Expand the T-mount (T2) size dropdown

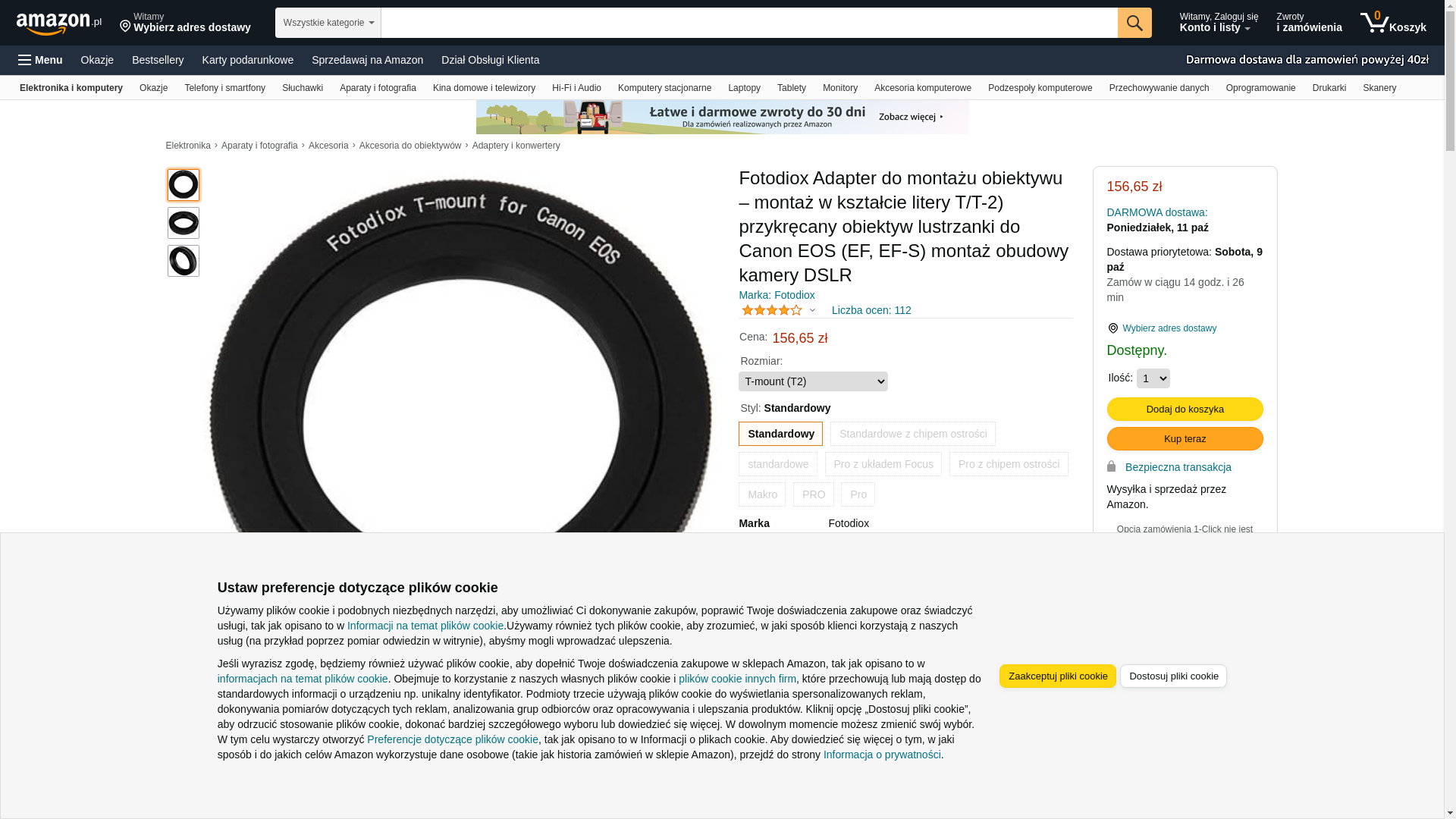point(813,381)
